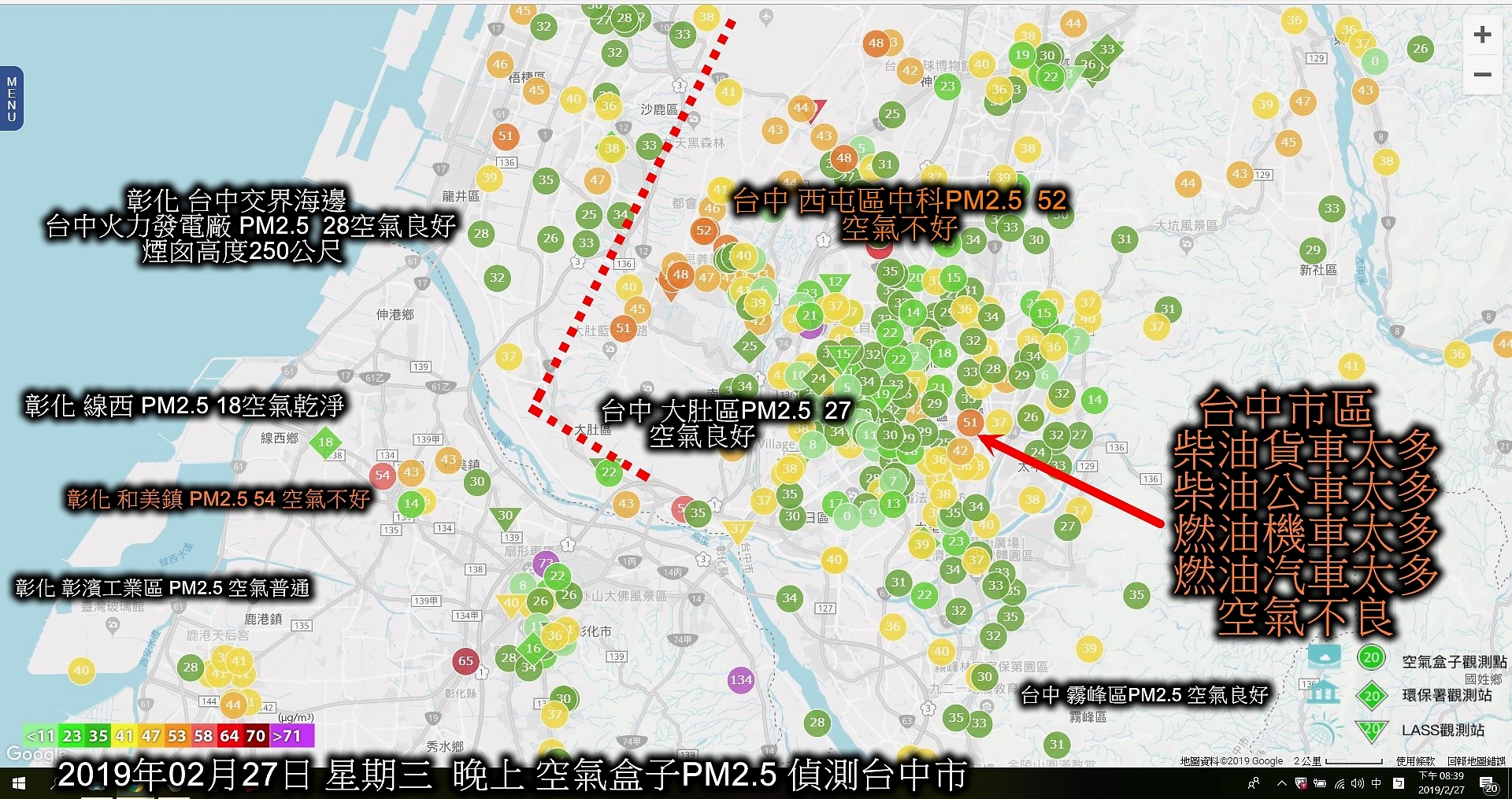Open the blue MENU side tab
This screenshot has width=1512, height=799.
(x=11, y=99)
